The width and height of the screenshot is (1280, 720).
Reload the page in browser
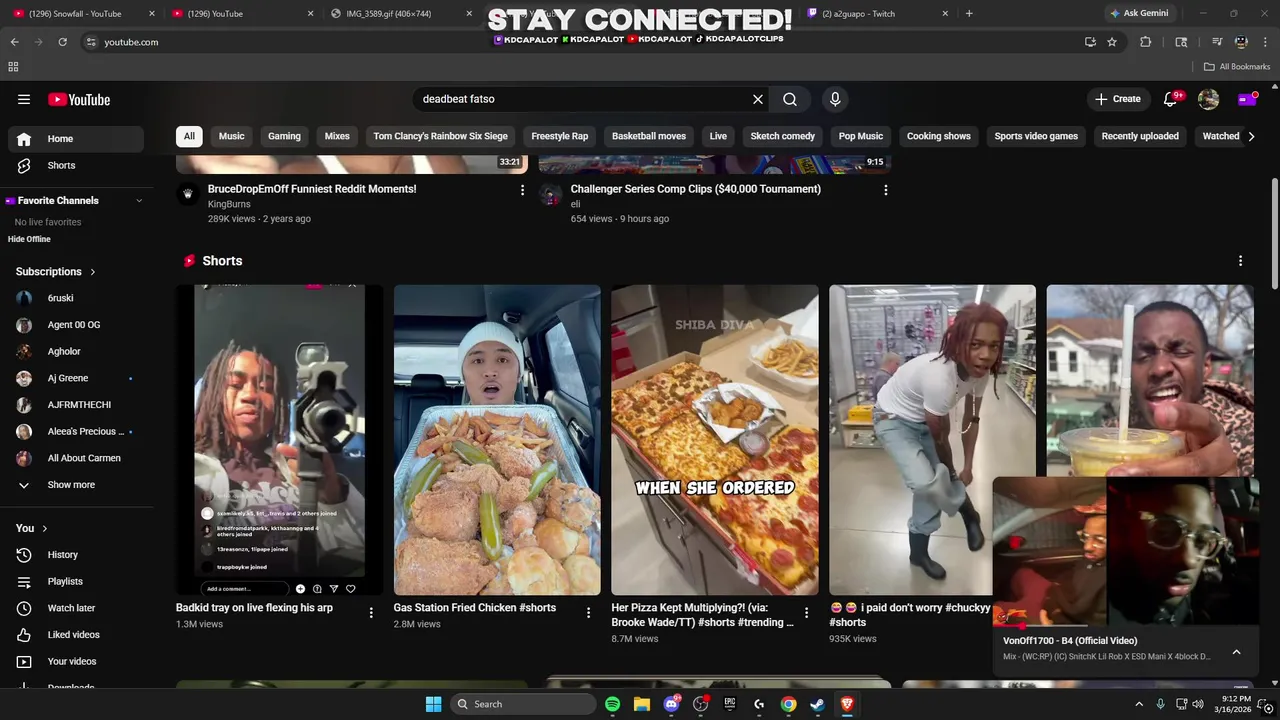[62, 42]
